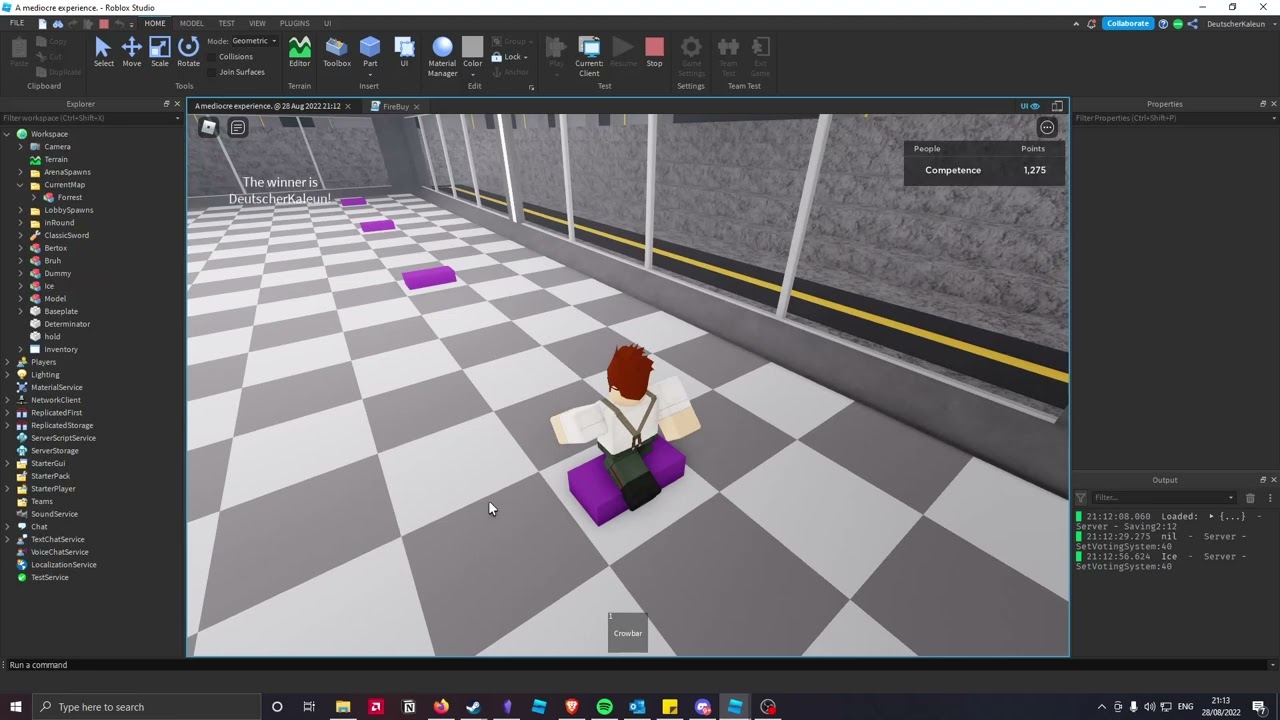This screenshot has width=1280, height=720.
Task: Expand the Players service
Action: tap(7, 362)
